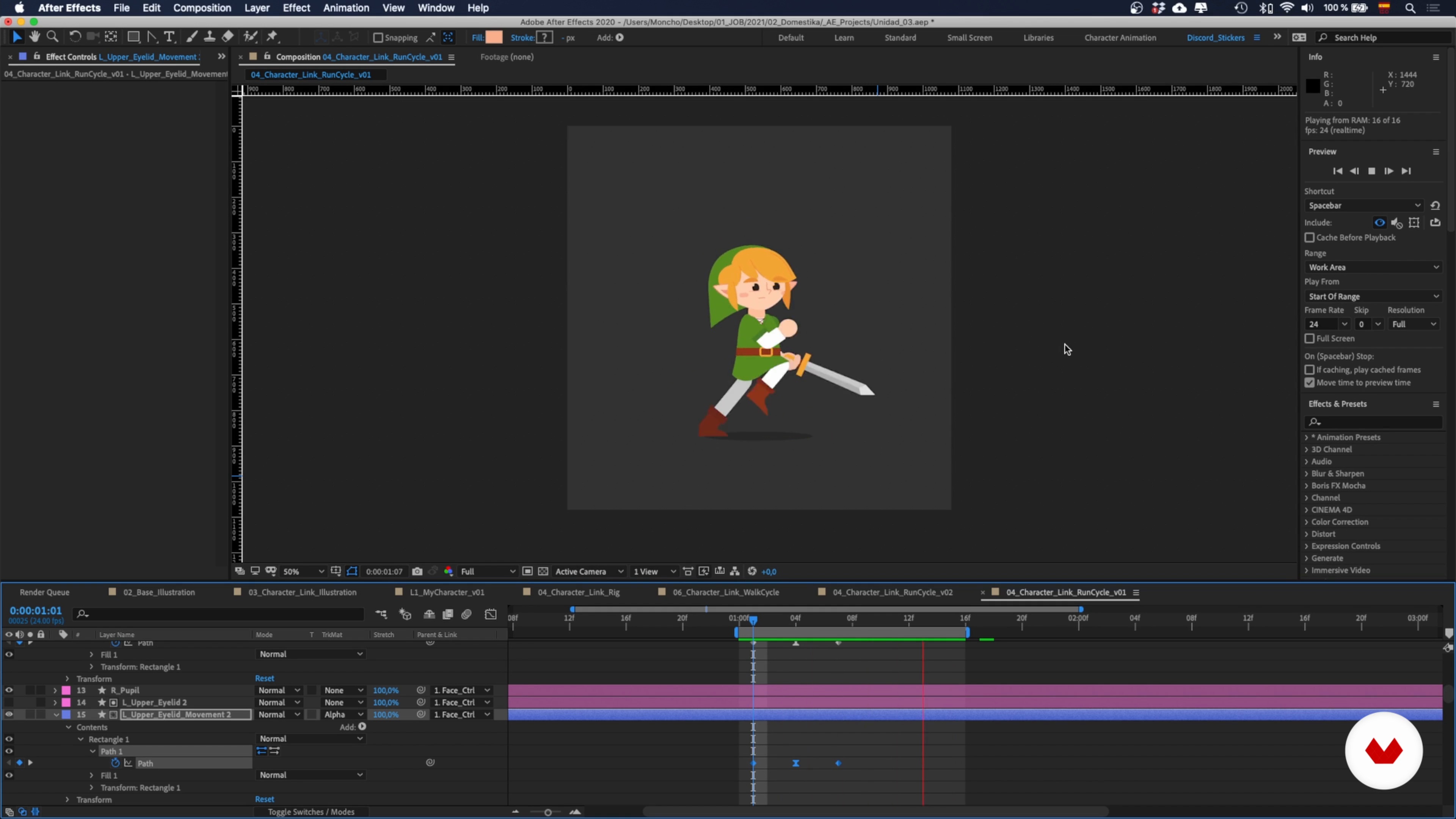Image resolution: width=1456 pixels, height=819 pixels.
Task: Switch to the 06_Character_Link_WalkCycle timeline tab
Action: tap(726, 592)
